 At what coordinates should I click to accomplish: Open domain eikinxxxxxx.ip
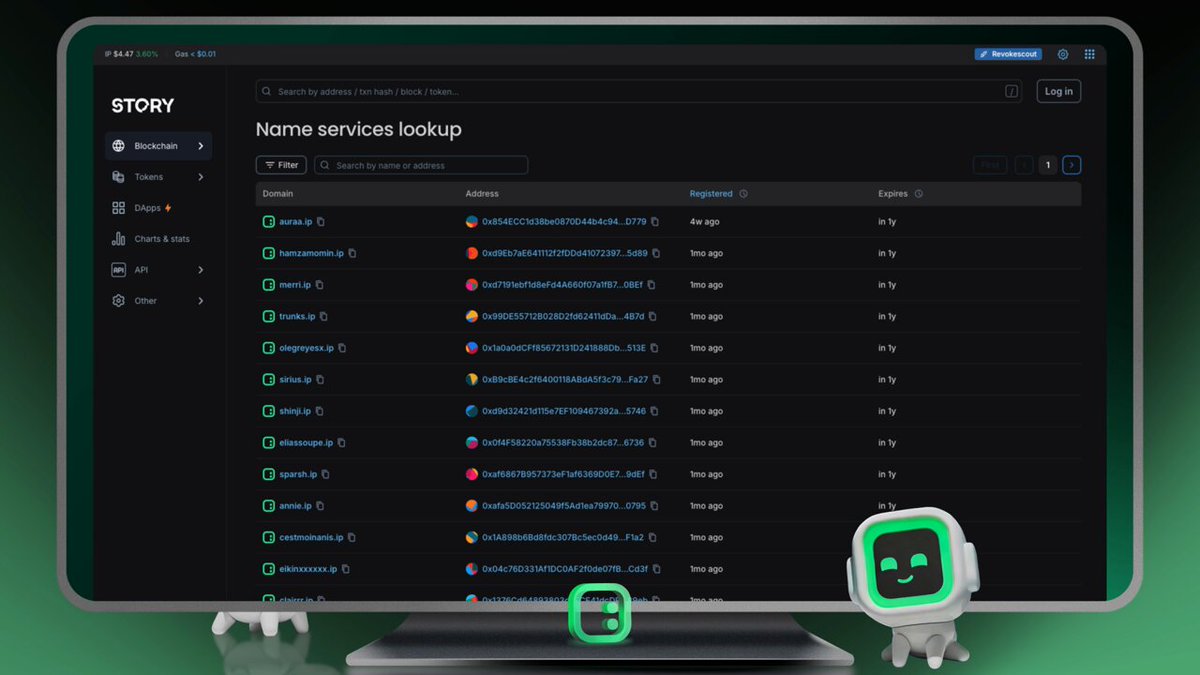[x=308, y=569]
